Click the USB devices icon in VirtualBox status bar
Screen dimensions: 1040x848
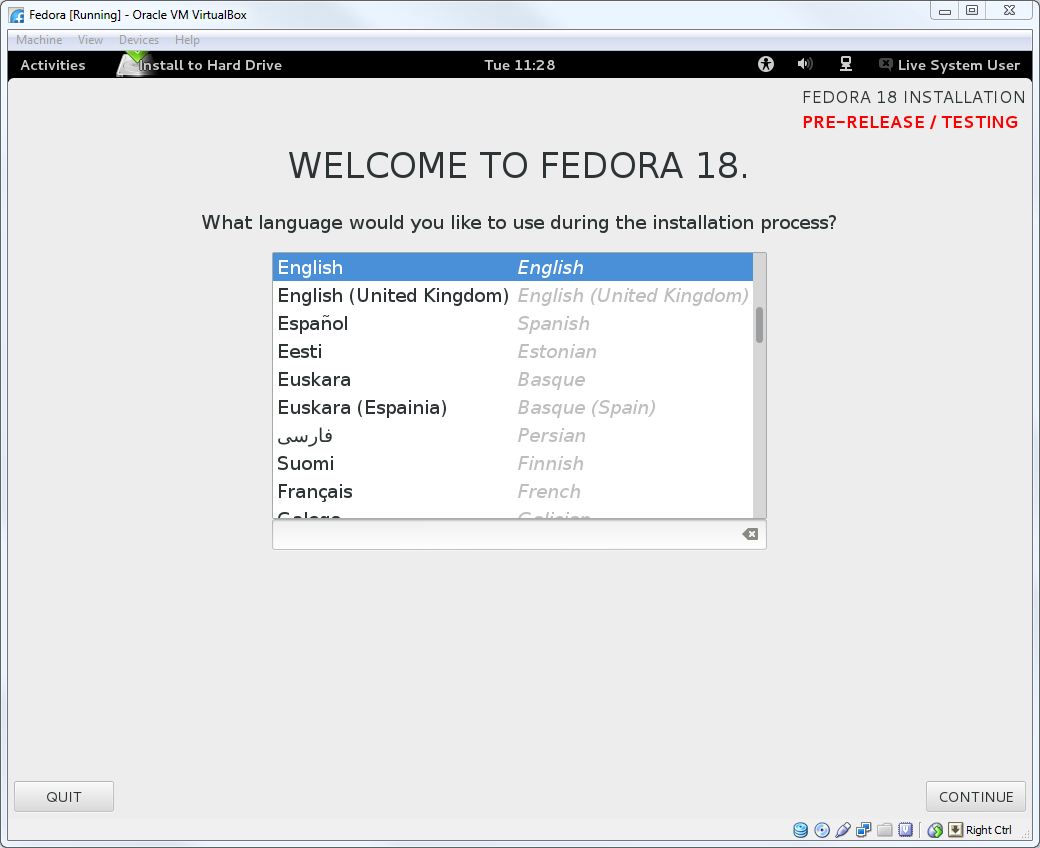[843, 829]
